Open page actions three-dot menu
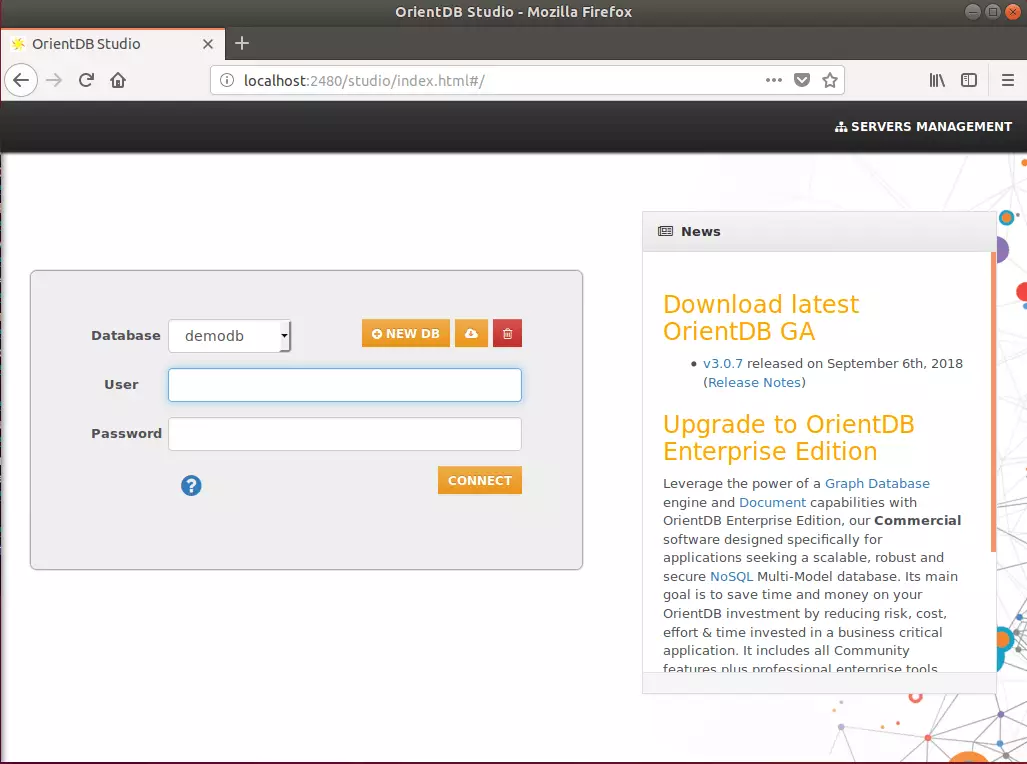This screenshot has height=764, width=1027. coord(774,80)
